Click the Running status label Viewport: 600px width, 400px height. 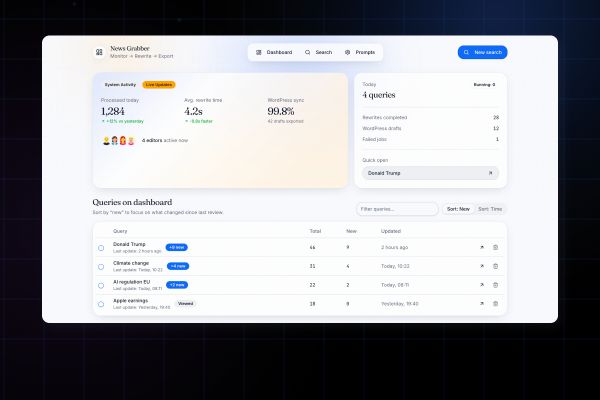[x=484, y=85]
